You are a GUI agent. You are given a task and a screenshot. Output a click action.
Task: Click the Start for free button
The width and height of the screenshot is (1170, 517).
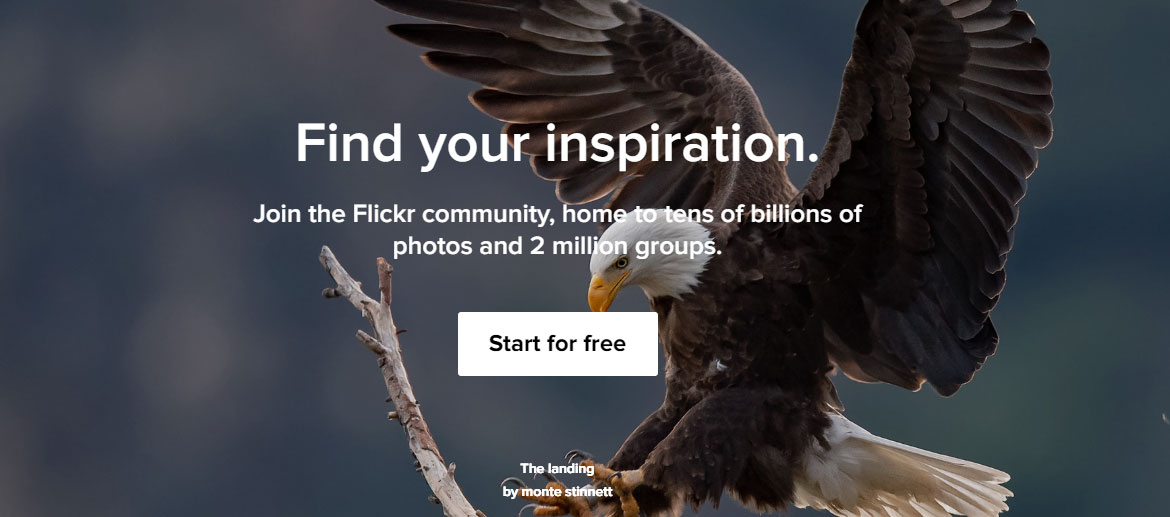557,343
